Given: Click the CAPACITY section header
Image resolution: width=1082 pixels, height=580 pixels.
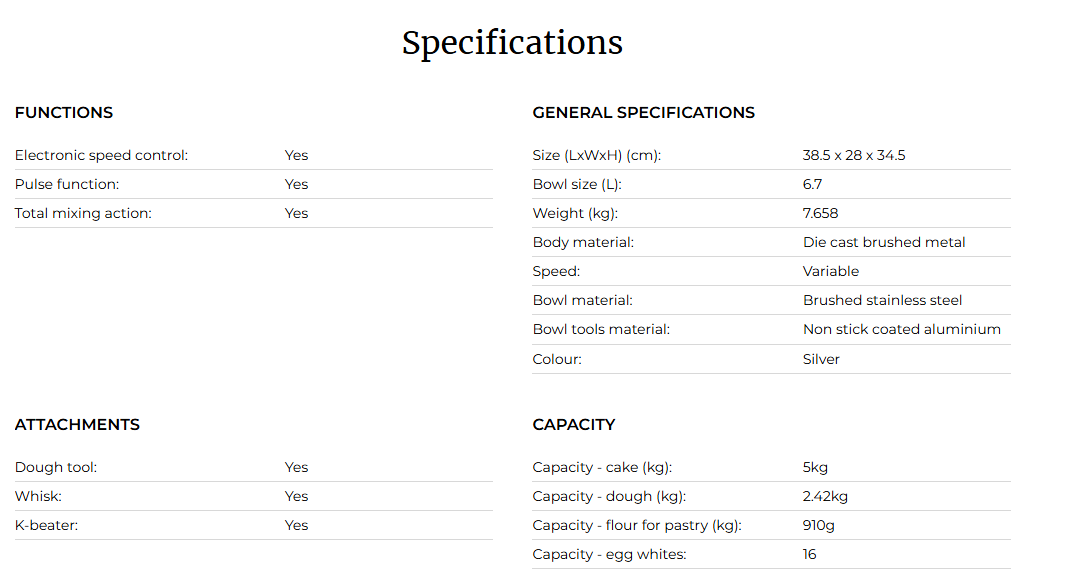Looking at the screenshot, I should click(573, 424).
